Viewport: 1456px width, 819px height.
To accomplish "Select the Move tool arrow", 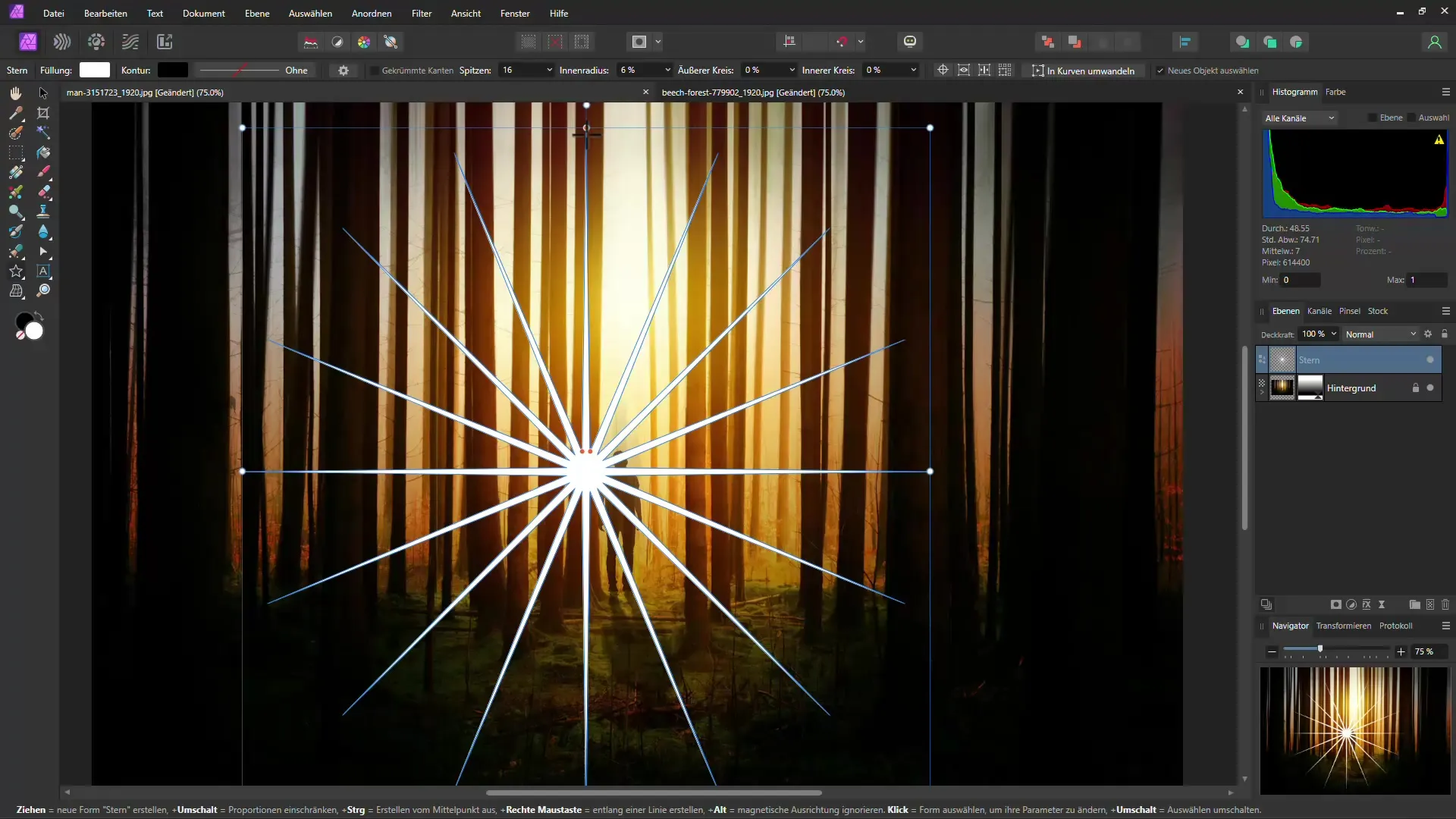I will 43,93.
